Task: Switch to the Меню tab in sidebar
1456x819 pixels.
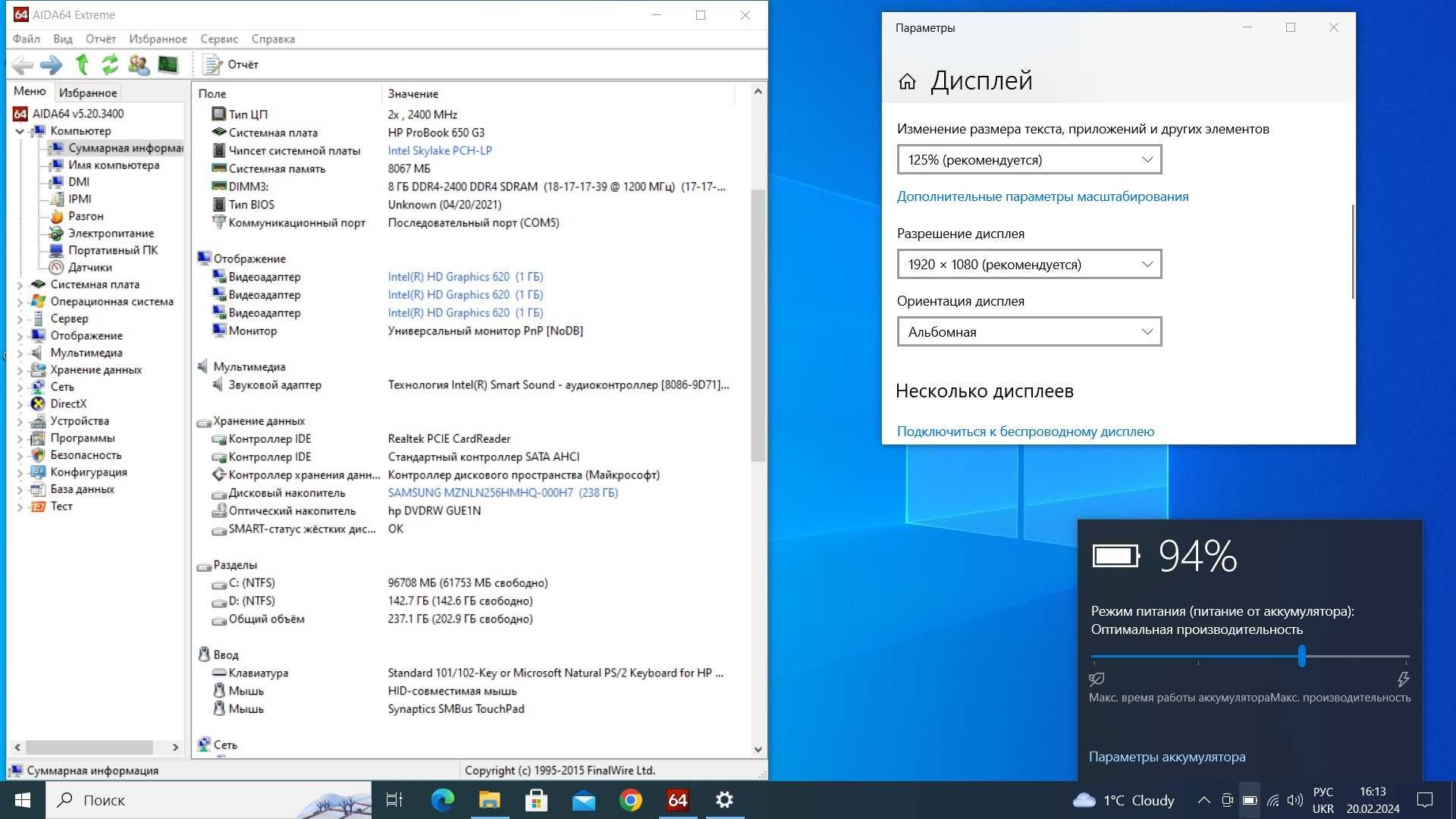Action: pyautogui.click(x=30, y=91)
